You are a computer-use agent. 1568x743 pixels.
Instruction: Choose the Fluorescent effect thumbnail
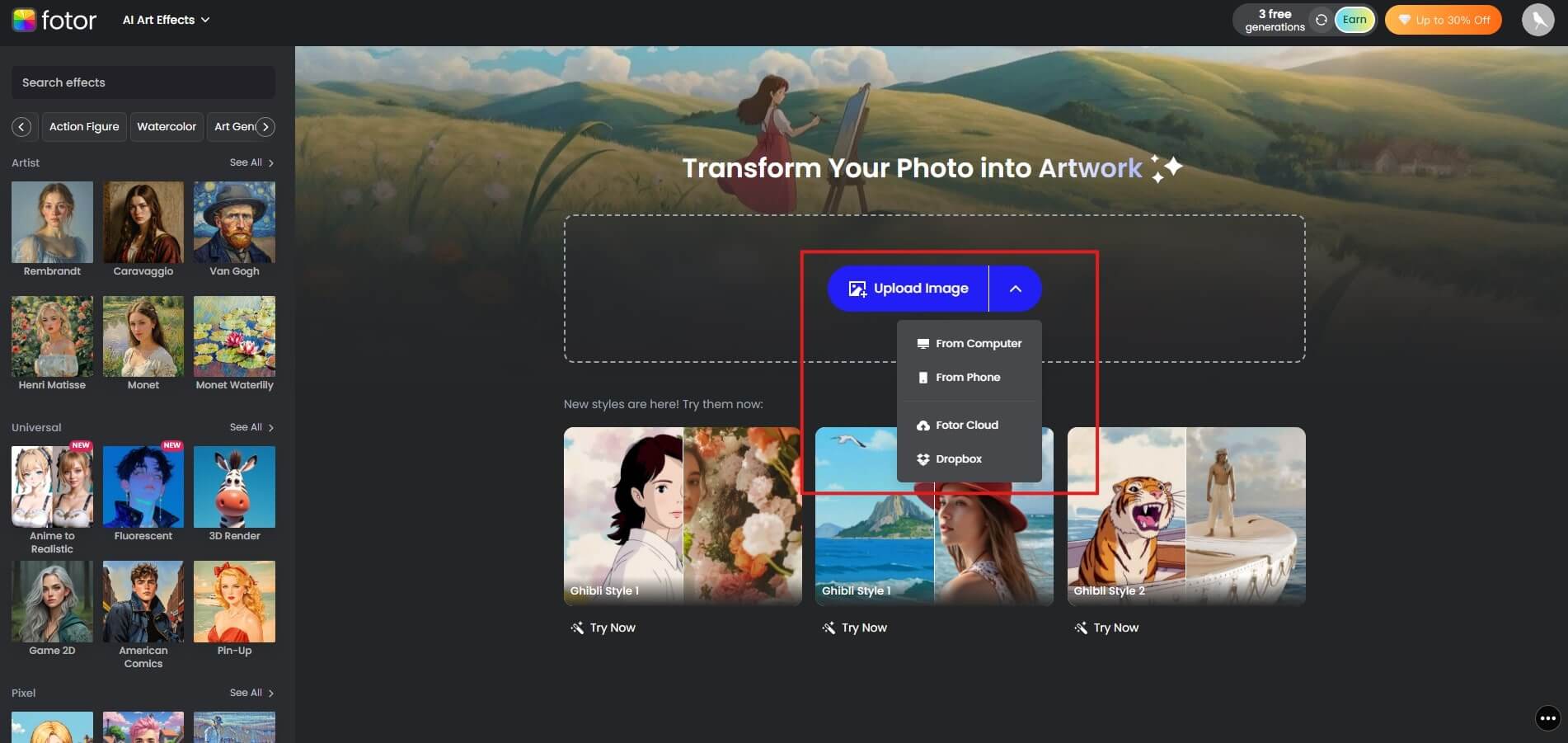coord(143,487)
